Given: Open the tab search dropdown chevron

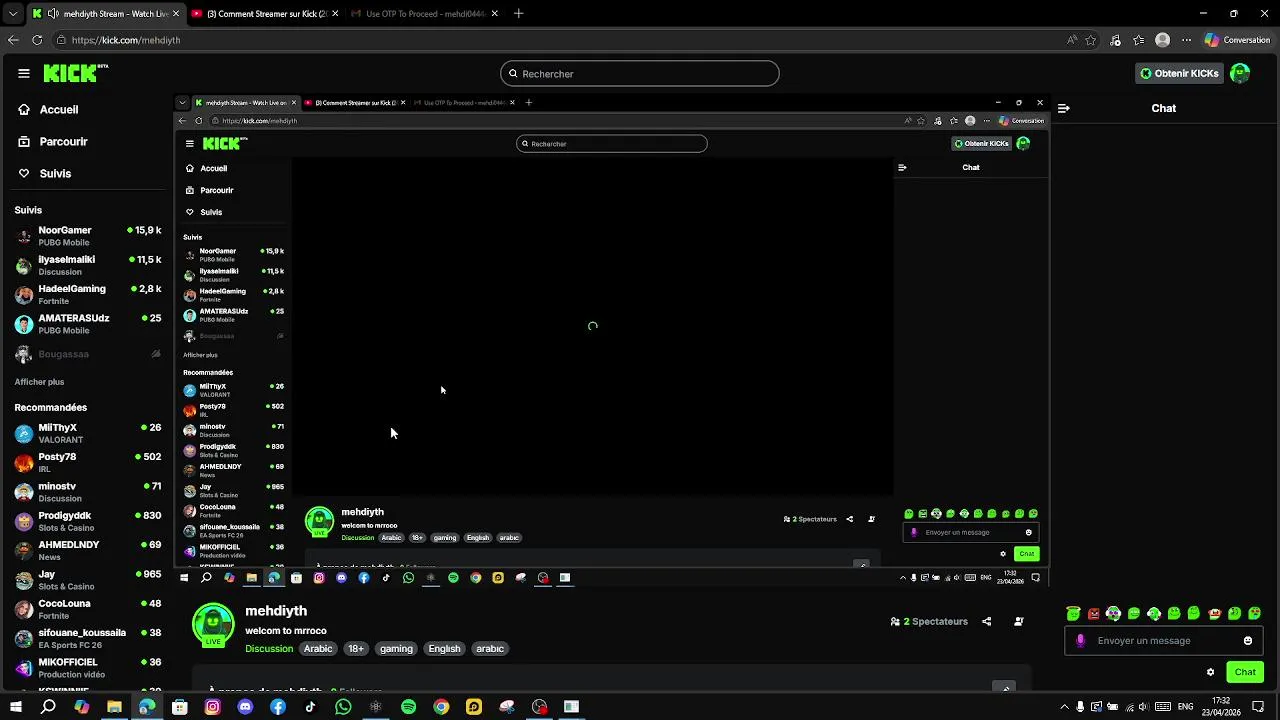Looking at the screenshot, I should (x=12, y=14).
